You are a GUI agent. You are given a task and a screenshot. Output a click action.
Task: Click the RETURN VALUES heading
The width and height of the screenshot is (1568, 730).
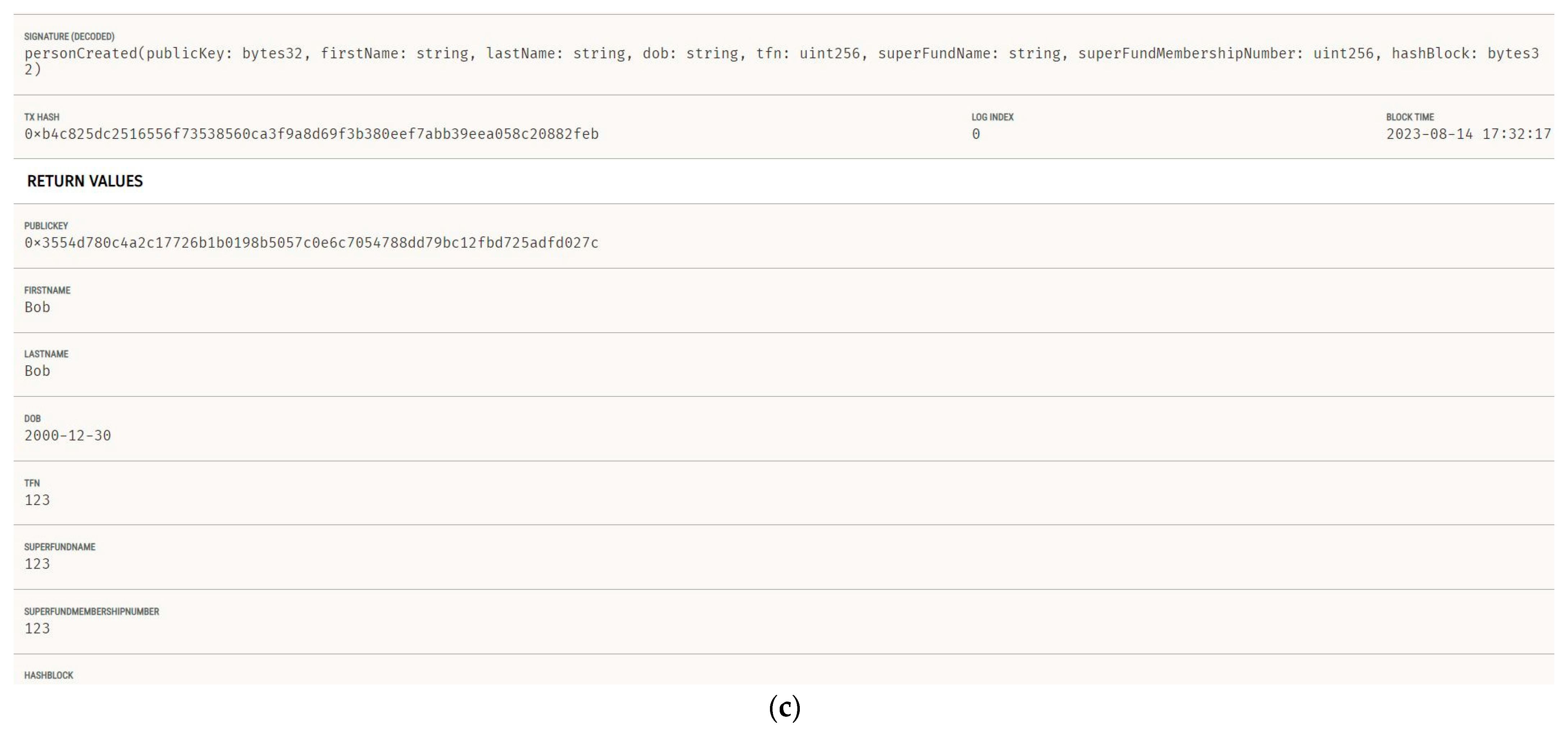point(85,181)
